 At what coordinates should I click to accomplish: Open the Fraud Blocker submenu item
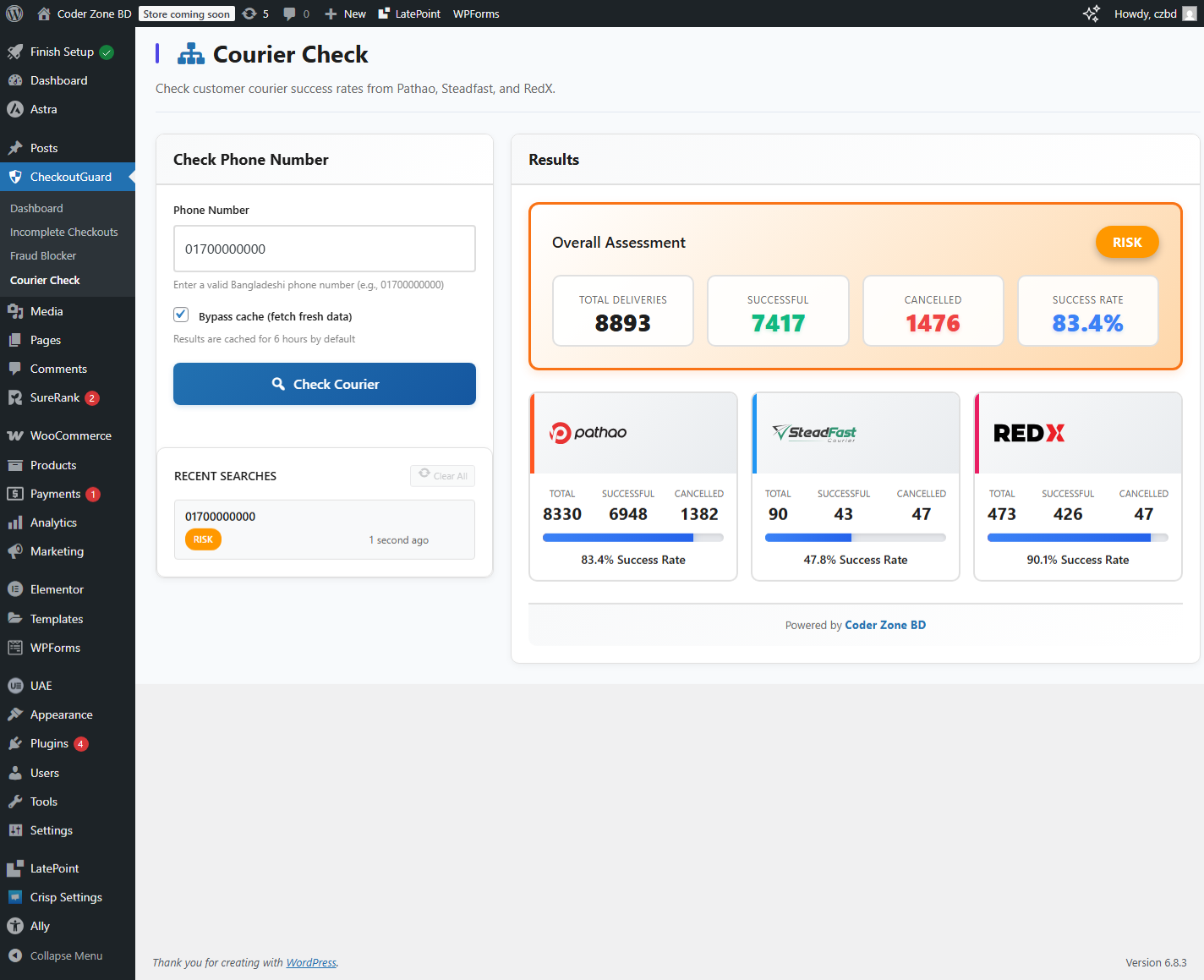[x=42, y=255]
